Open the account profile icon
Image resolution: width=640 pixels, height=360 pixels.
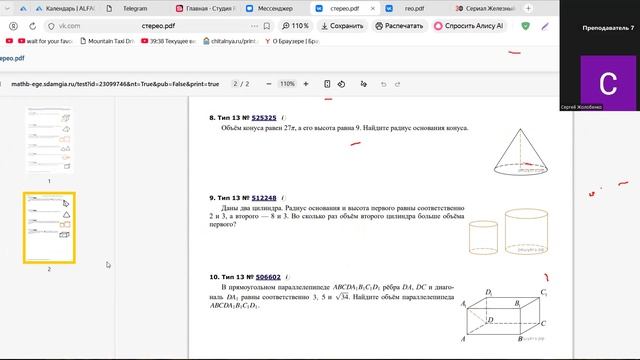13,26
